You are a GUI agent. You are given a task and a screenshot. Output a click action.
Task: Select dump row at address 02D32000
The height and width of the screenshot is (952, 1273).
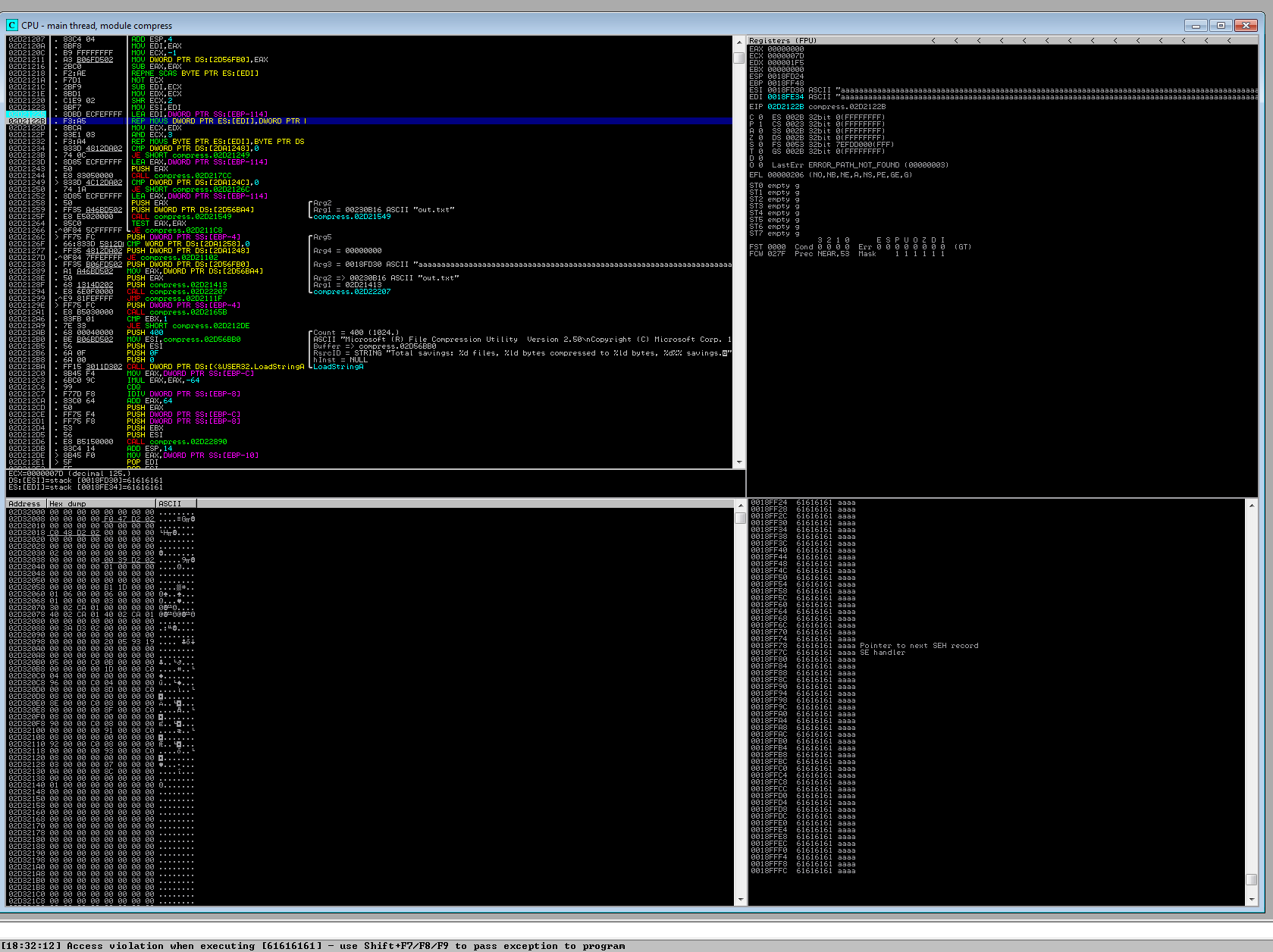102,512
